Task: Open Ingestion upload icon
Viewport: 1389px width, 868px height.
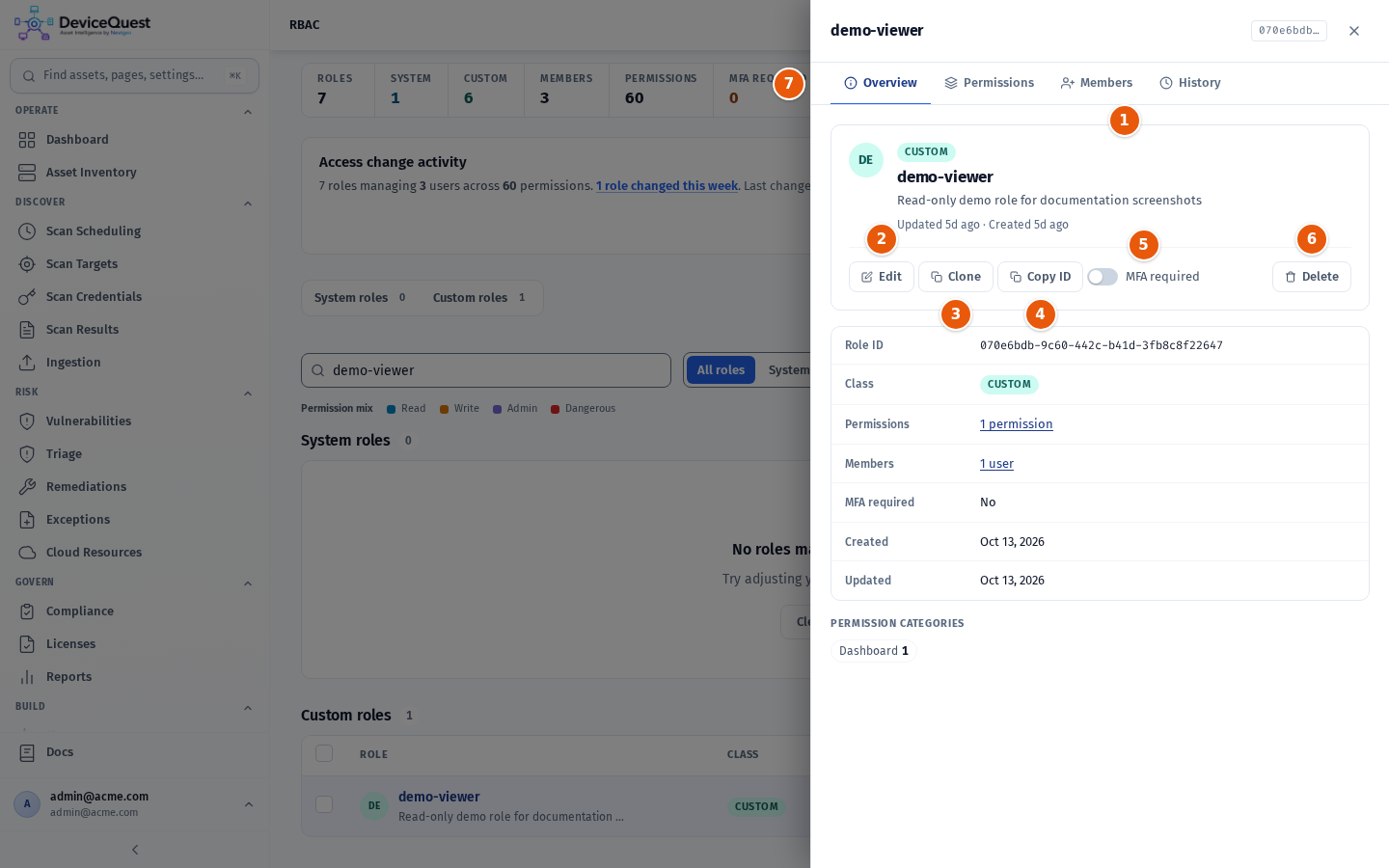Action: coord(27,363)
